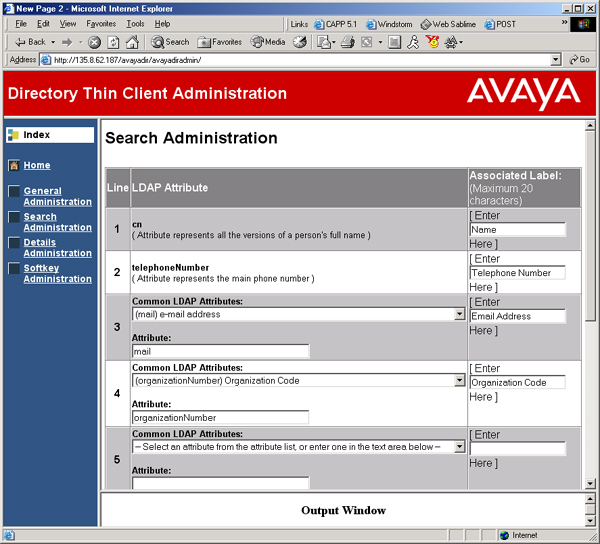Open line 3 Common LDAP Attributes dropdown
600x544 pixels.
point(298,314)
